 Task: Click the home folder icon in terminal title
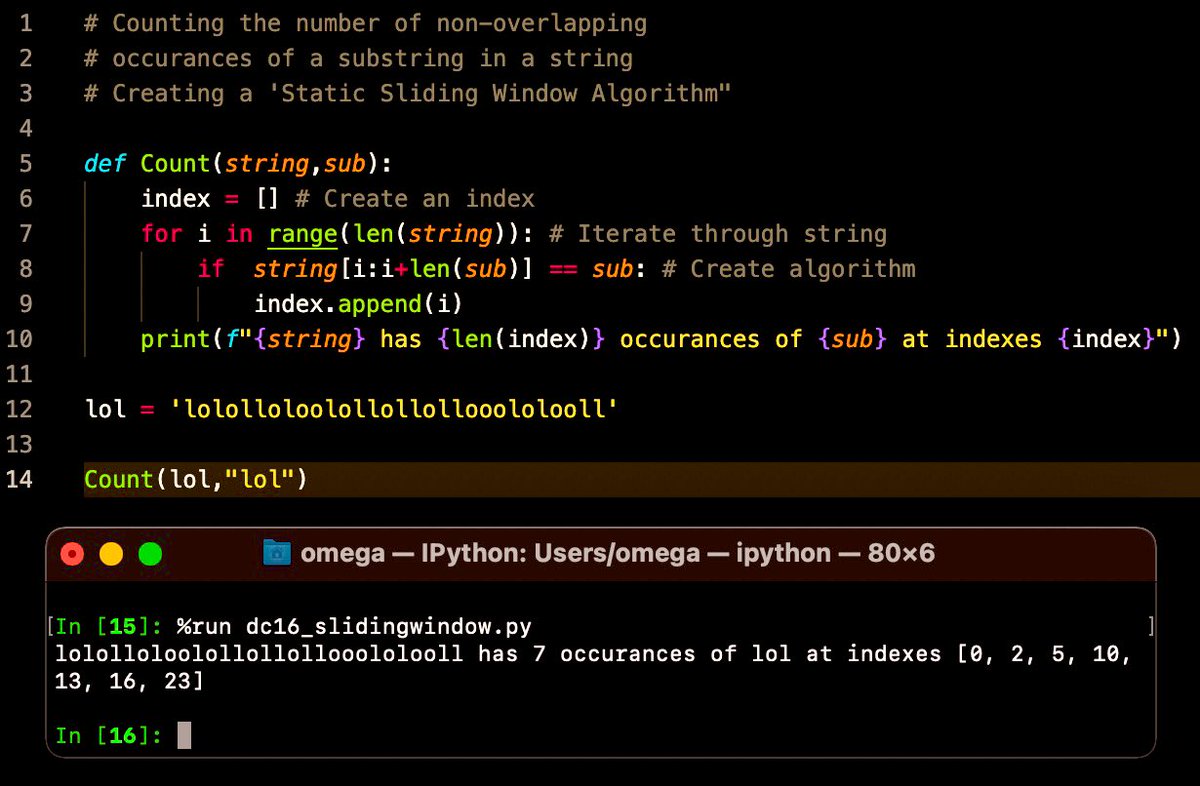276,553
